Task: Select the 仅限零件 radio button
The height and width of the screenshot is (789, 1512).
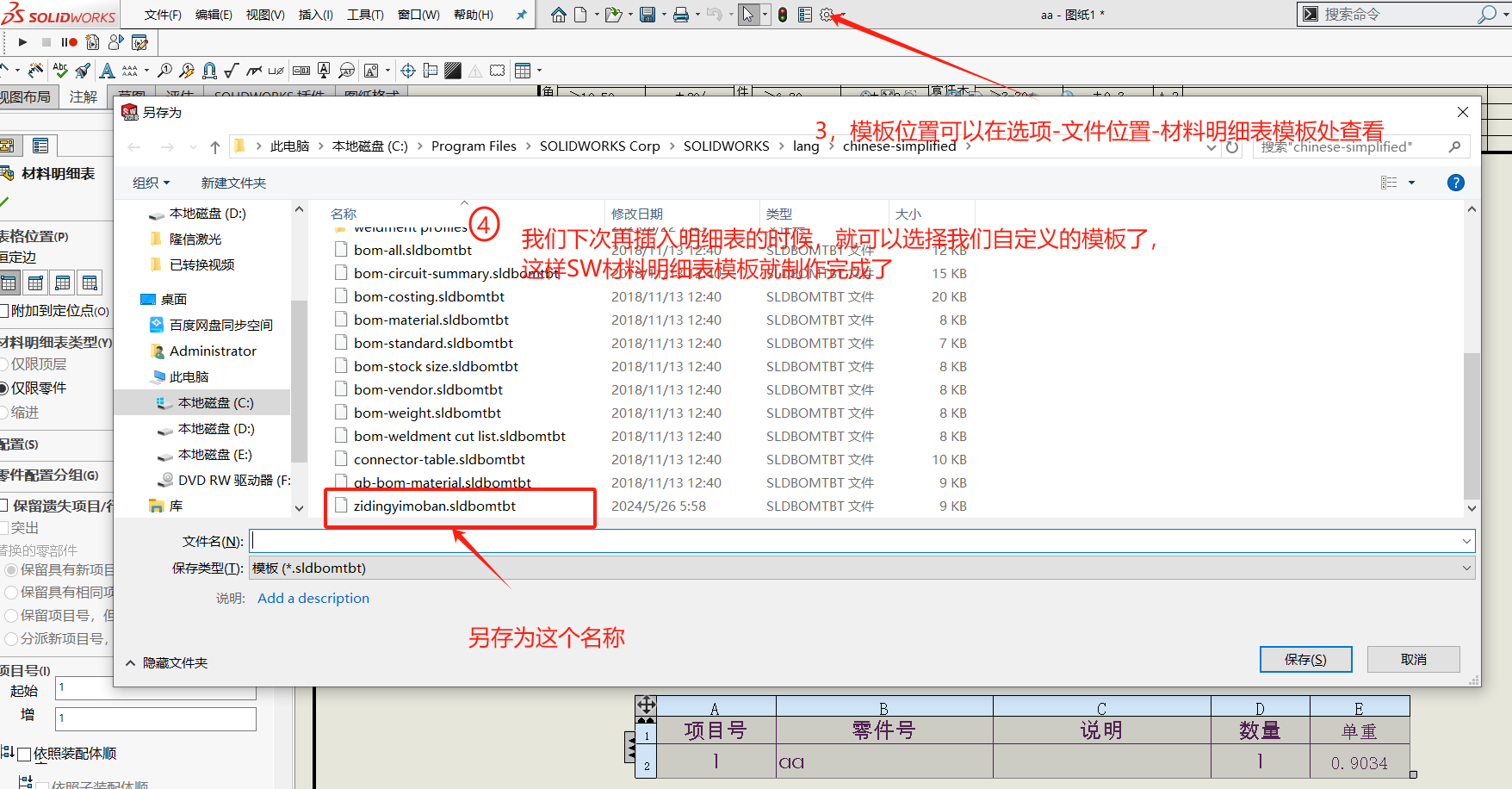Action: [x=3, y=388]
